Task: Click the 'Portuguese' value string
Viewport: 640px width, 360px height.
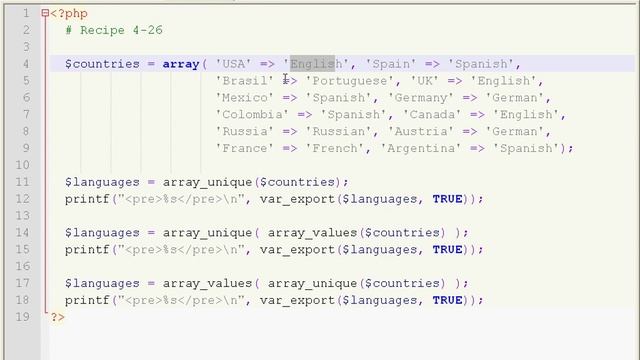Action: pyautogui.click(x=350, y=81)
